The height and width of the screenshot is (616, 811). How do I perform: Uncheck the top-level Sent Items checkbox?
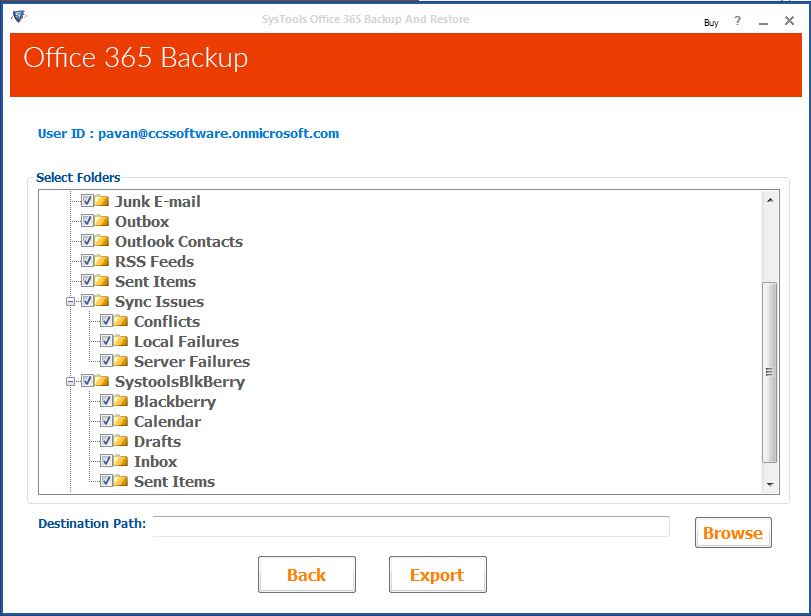tap(87, 280)
